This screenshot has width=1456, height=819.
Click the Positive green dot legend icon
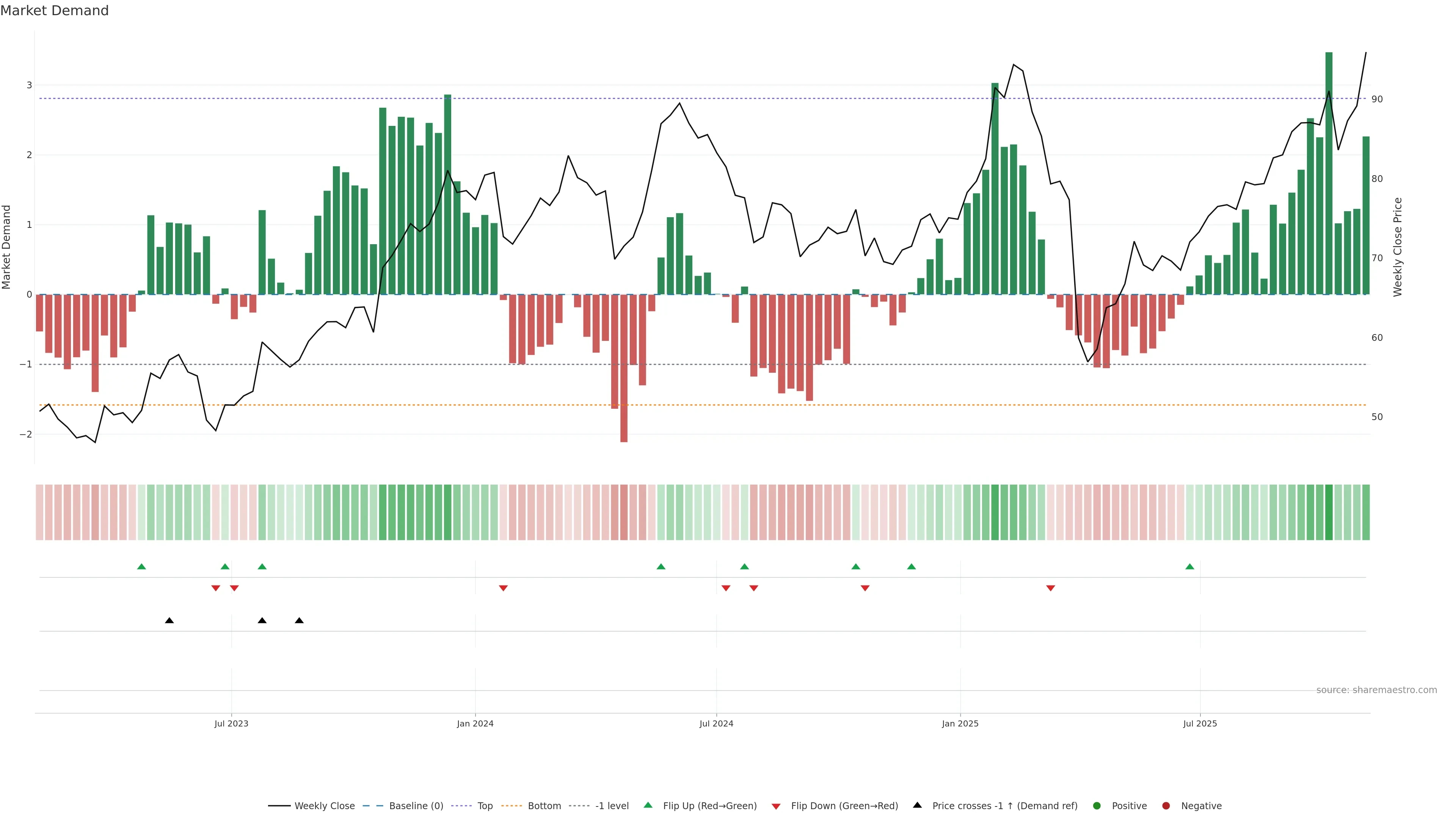tap(1097, 806)
